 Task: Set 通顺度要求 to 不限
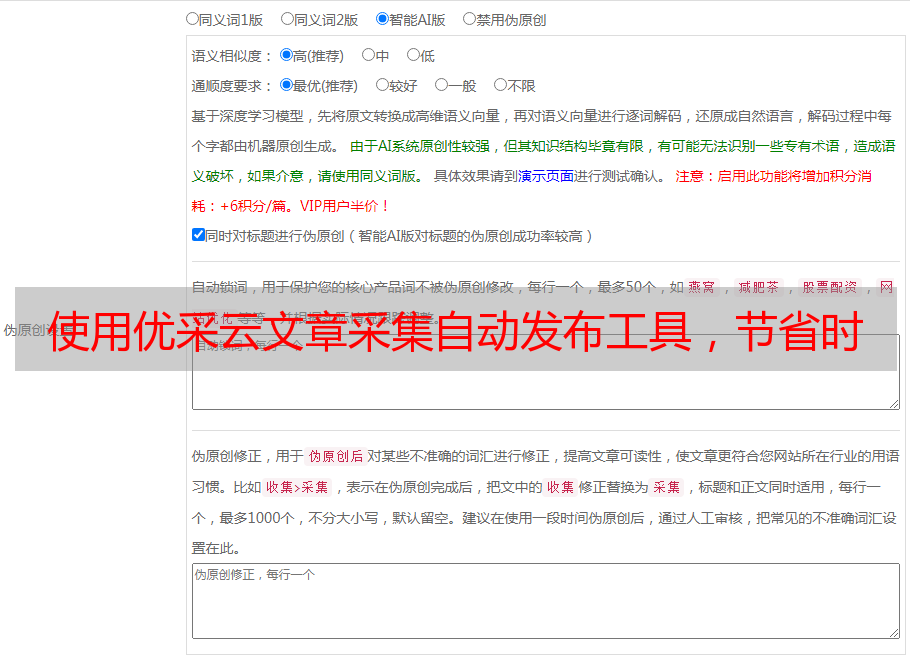[x=500, y=85]
